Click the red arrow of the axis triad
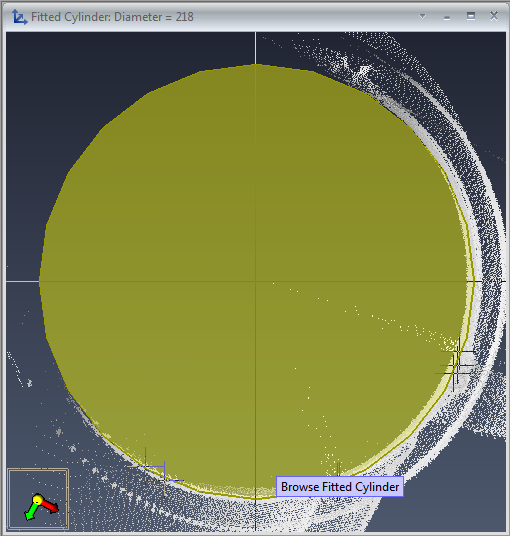The width and height of the screenshot is (510, 536). tap(50, 506)
